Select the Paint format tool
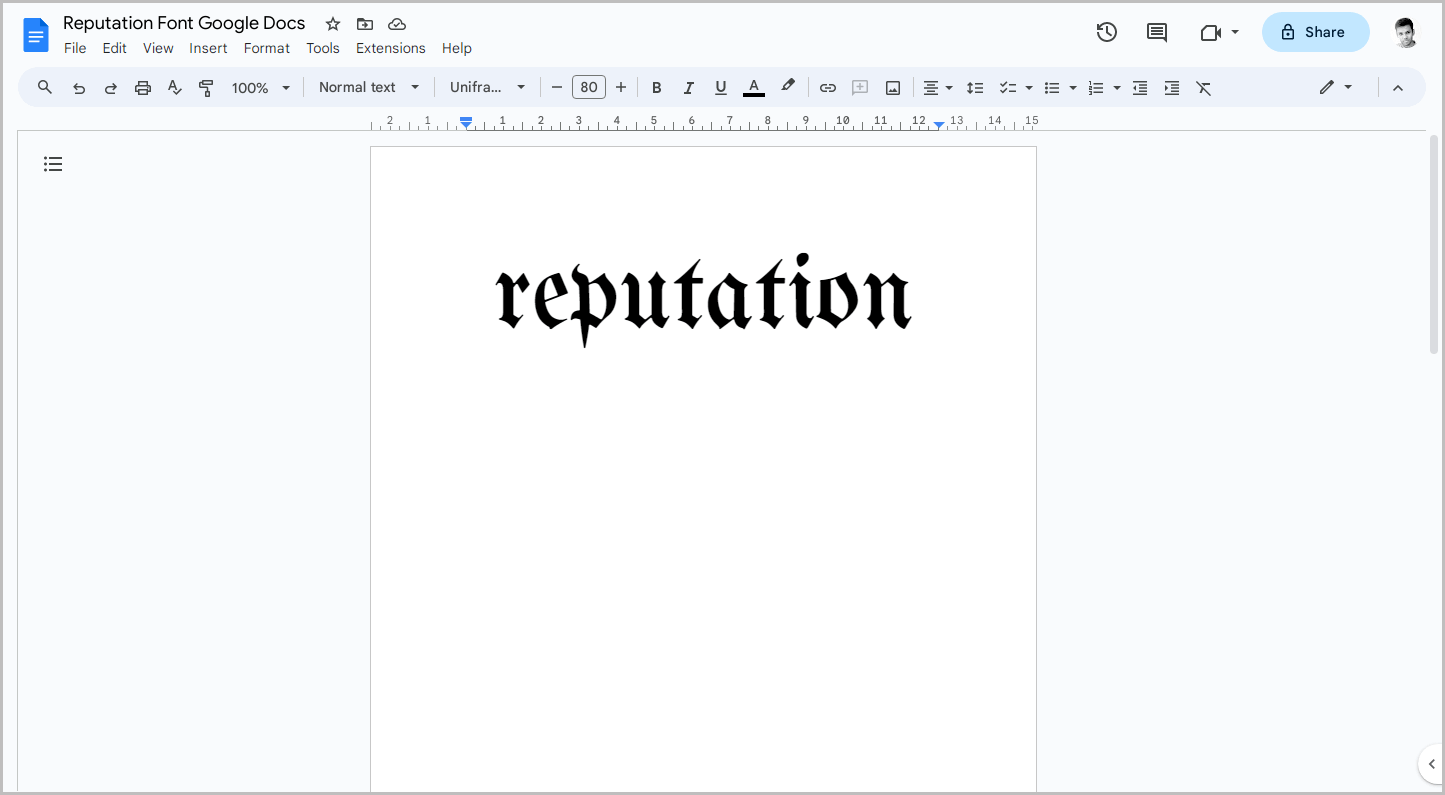This screenshot has width=1445, height=795. click(206, 87)
